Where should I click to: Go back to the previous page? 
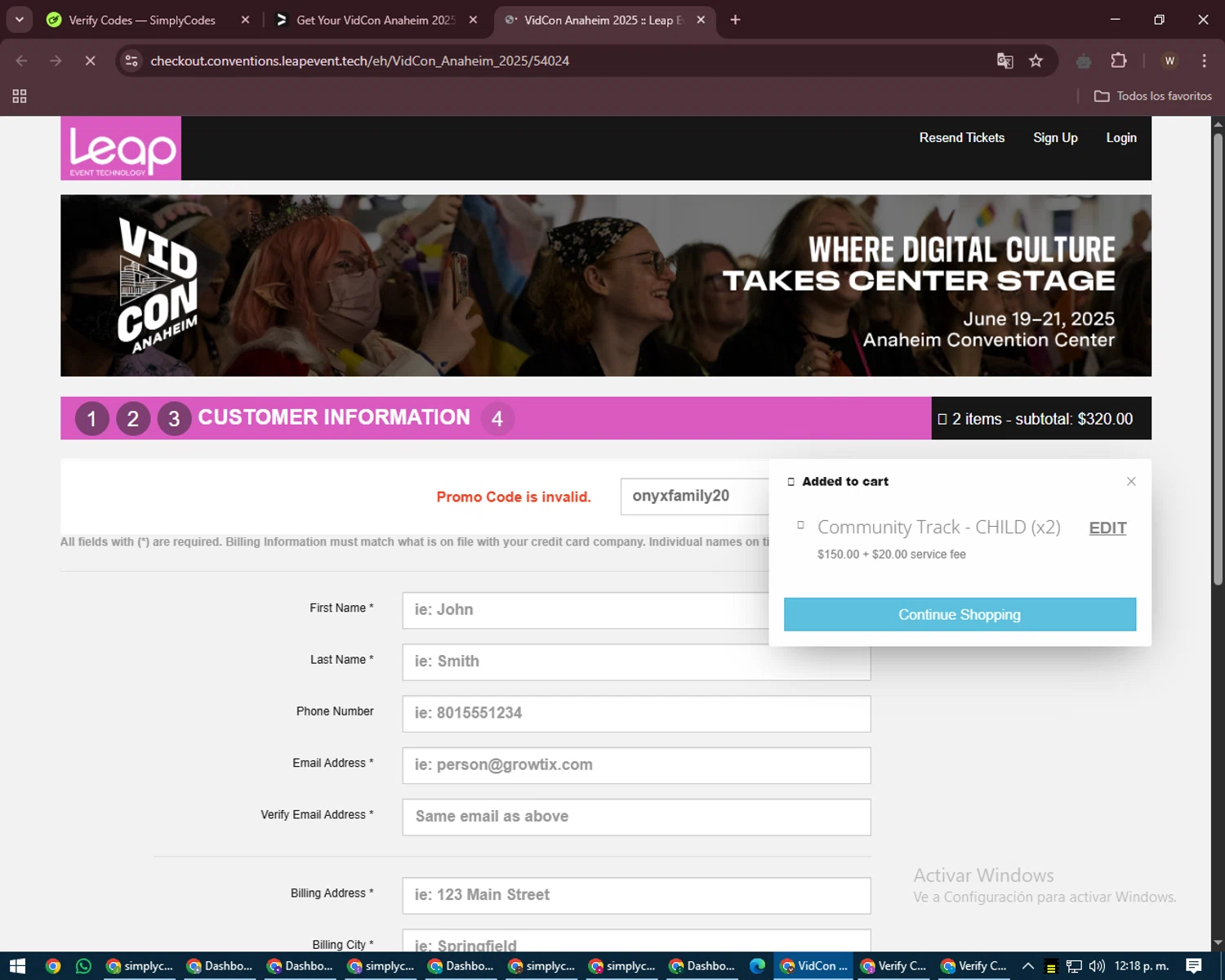tap(22, 60)
